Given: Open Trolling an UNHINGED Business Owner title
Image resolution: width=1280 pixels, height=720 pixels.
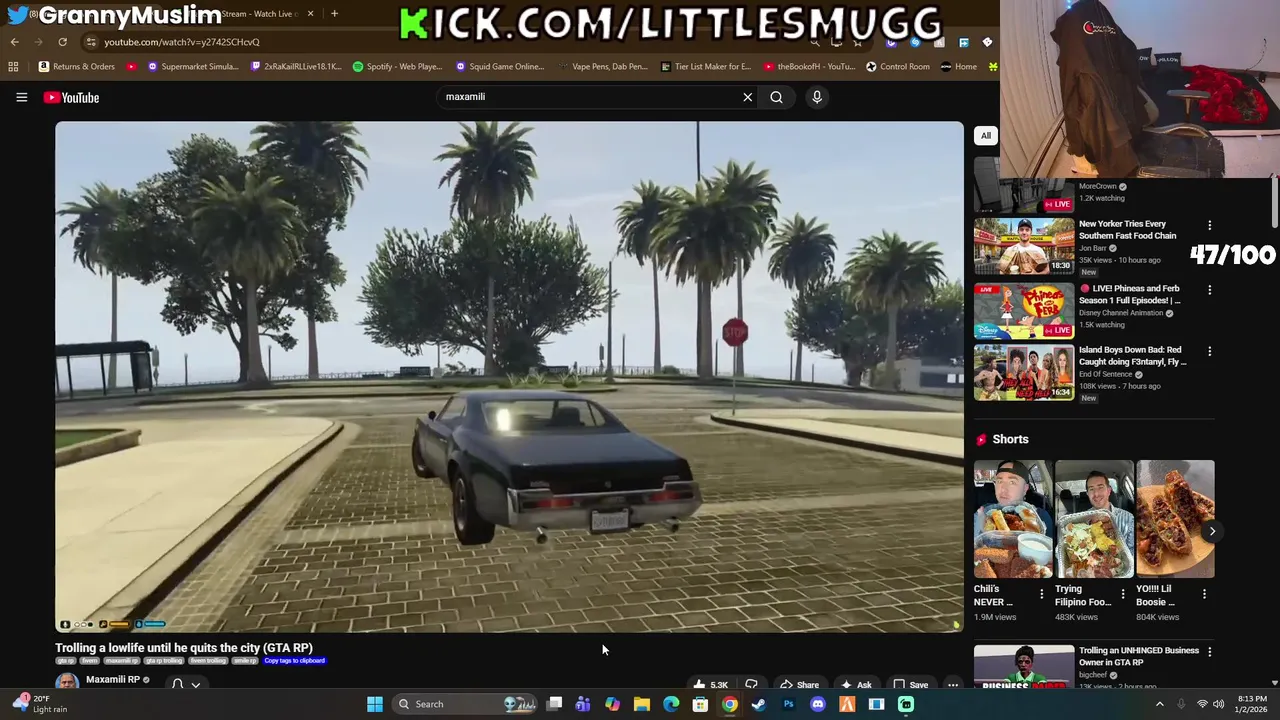Looking at the screenshot, I should pos(1138,656).
